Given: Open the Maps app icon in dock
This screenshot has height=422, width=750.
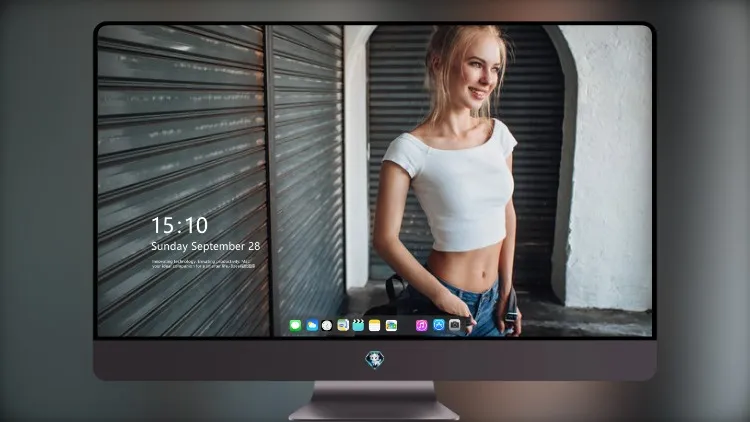Looking at the screenshot, I should coord(343,326).
